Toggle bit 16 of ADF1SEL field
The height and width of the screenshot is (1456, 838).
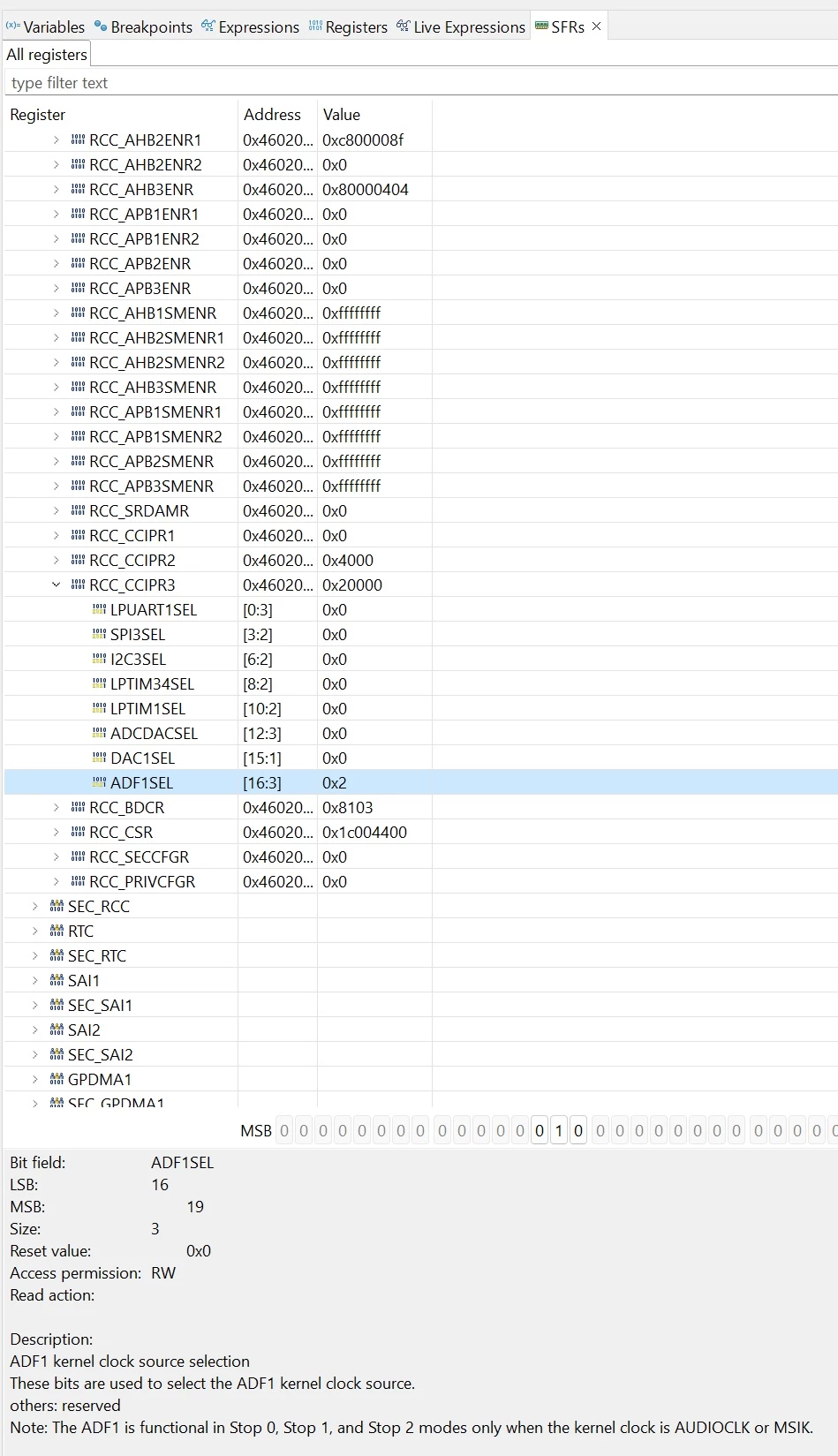point(578,1130)
